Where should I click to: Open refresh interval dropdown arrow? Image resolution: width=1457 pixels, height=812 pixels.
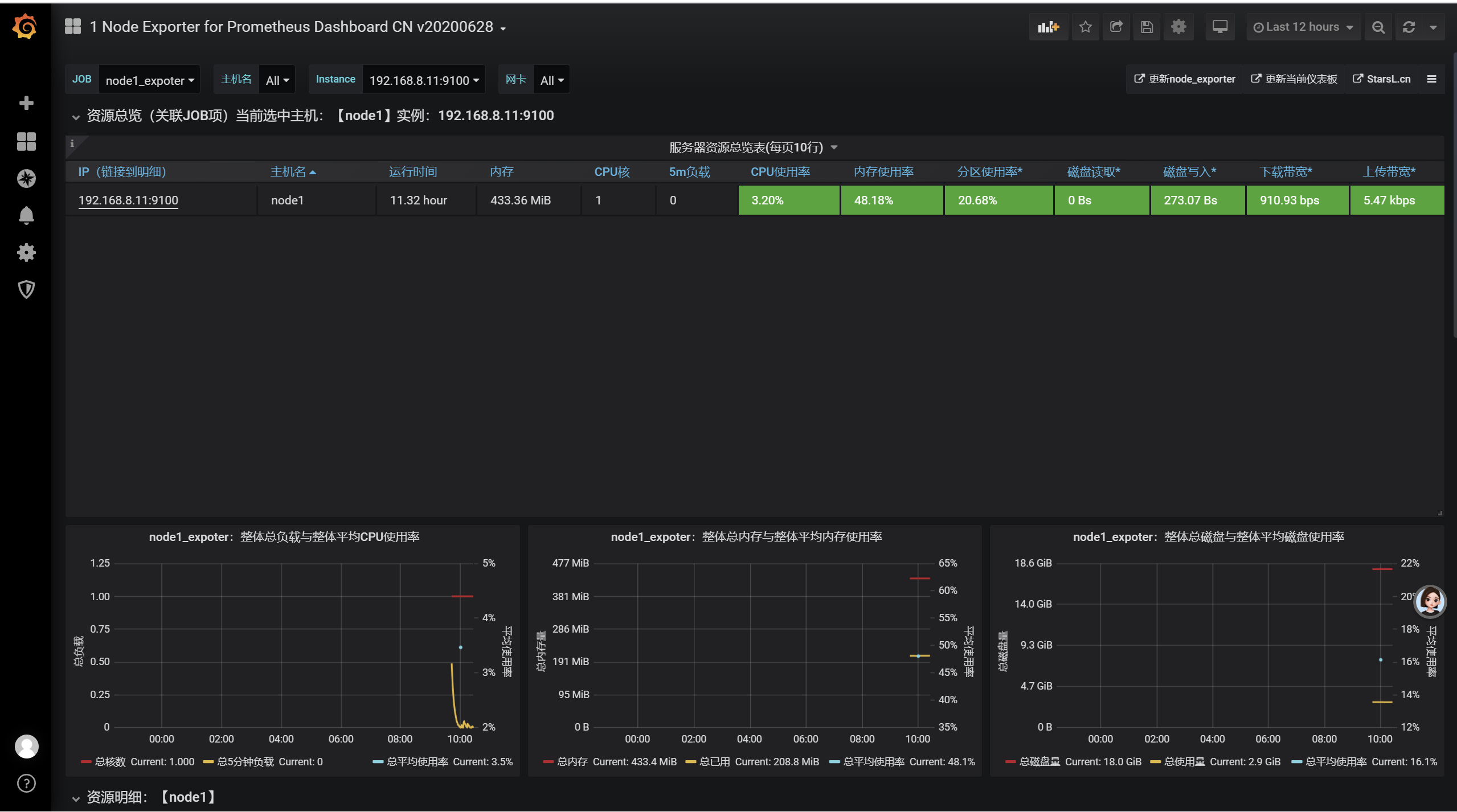1434,27
